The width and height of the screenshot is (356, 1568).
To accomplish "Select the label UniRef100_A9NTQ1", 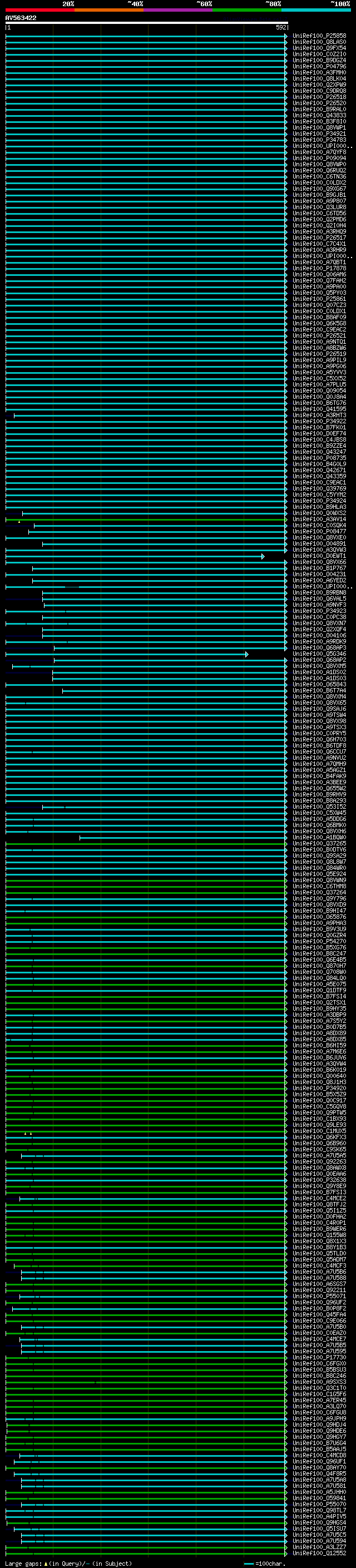I will (x=319, y=342).
